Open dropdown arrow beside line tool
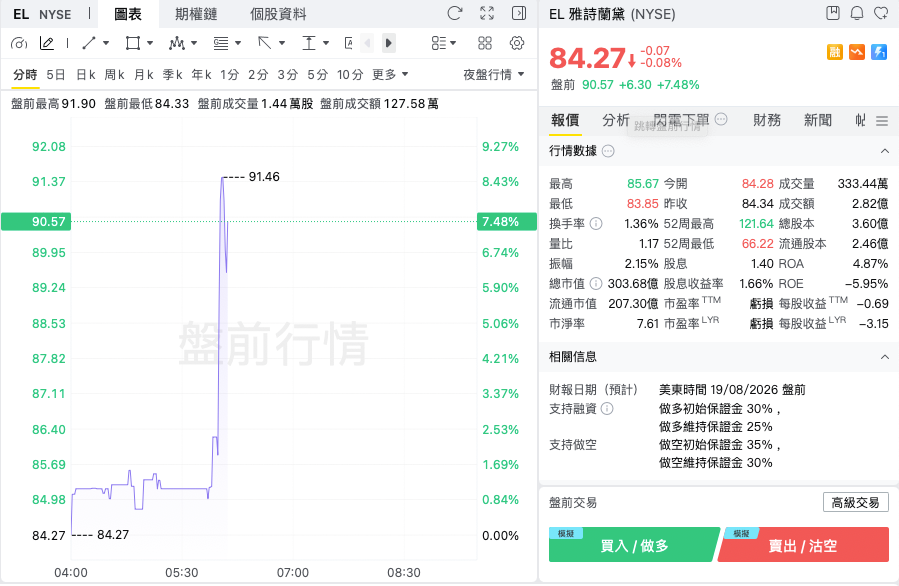This screenshot has height=586, width=899. coord(106,43)
